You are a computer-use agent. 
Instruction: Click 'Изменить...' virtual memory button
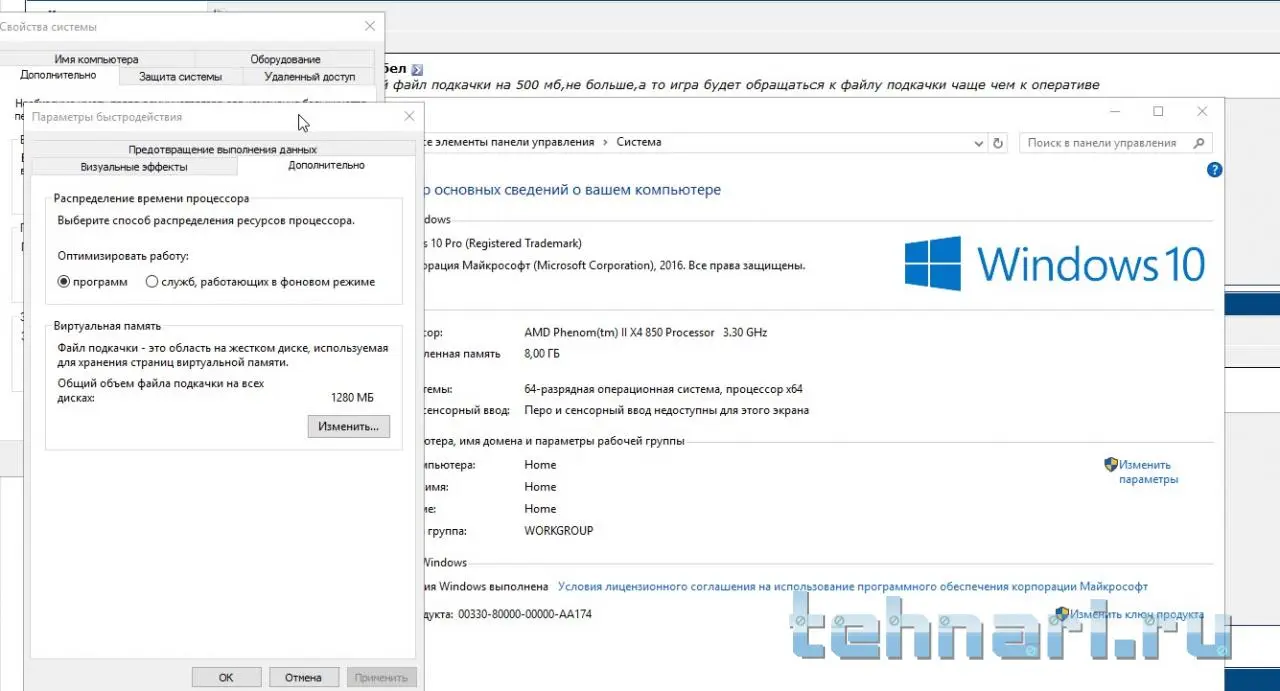click(x=348, y=426)
